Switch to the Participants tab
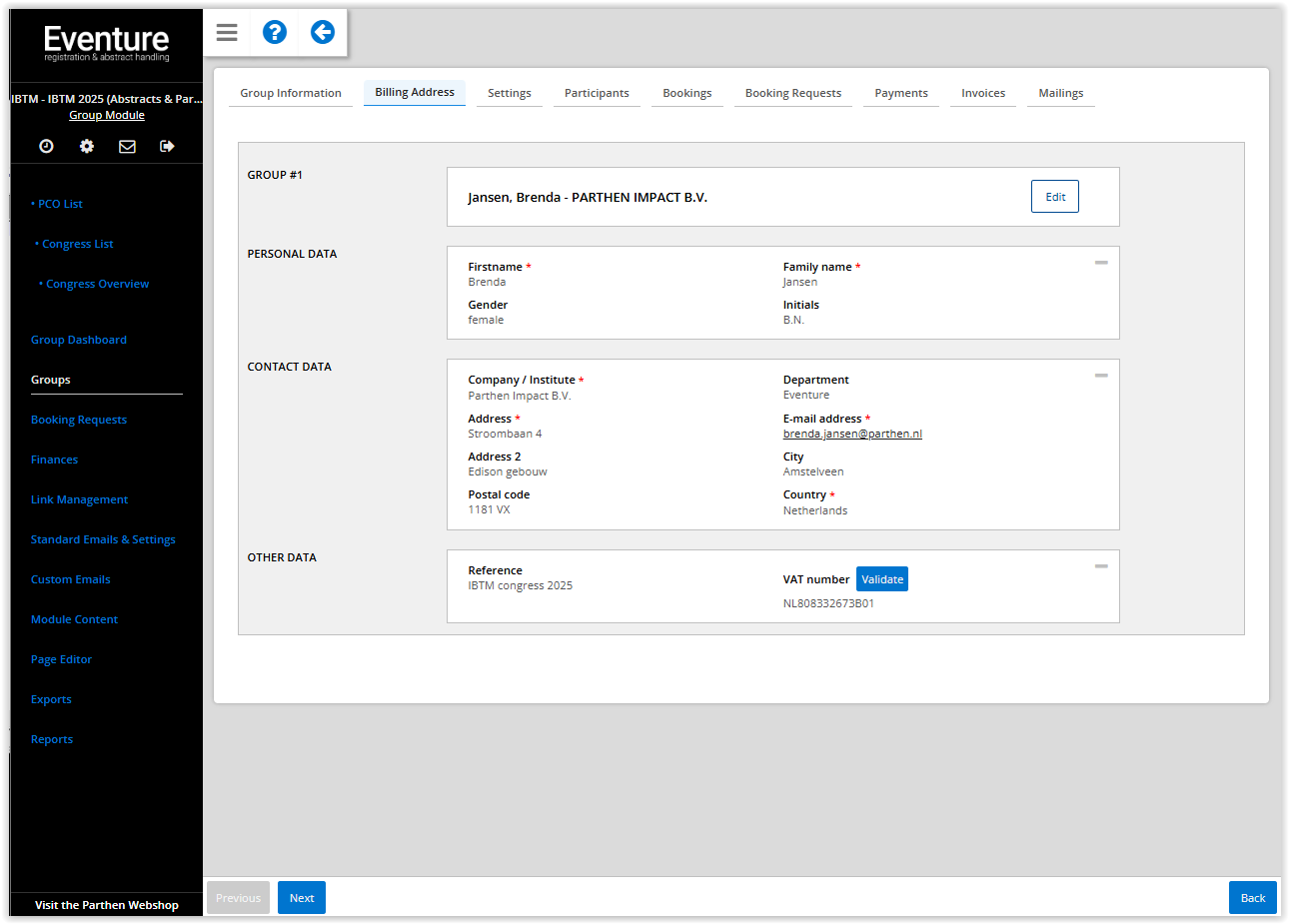The height and width of the screenshot is (924, 1289). pyautogui.click(x=597, y=93)
